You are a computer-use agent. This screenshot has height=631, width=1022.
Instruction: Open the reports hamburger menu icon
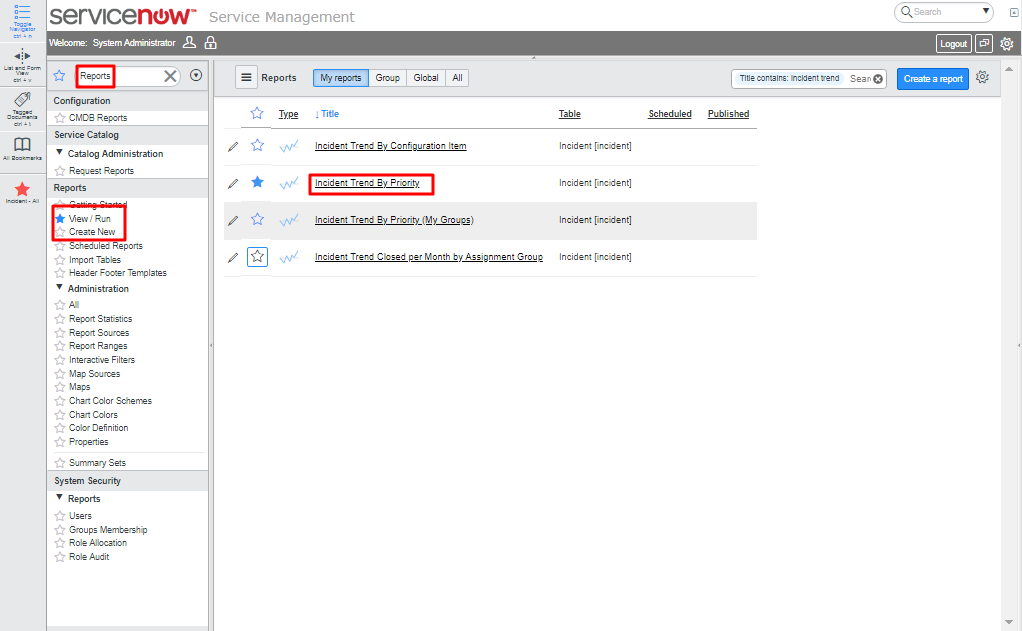[x=246, y=78]
